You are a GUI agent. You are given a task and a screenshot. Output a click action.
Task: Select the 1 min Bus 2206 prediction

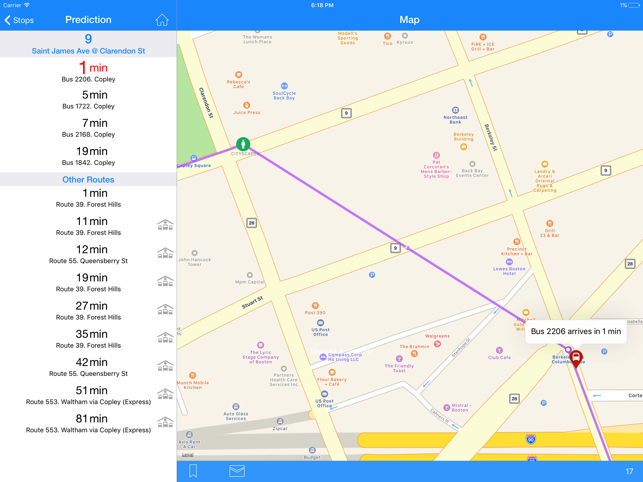click(88, 74)
